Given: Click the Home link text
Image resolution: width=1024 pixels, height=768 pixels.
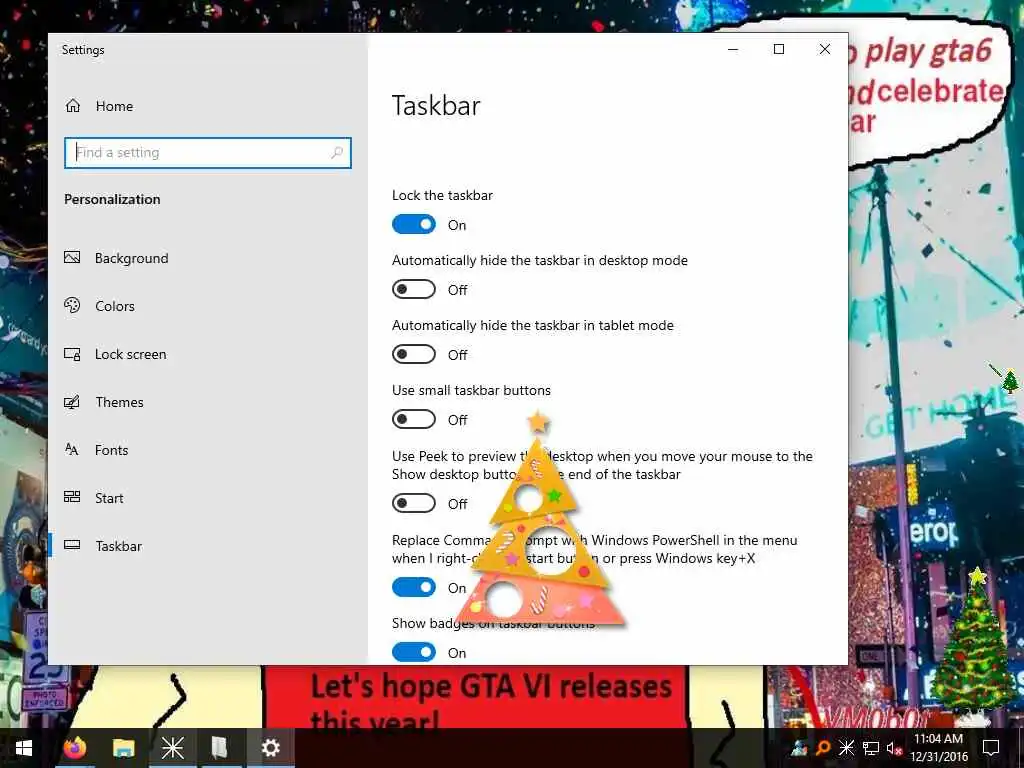Looking at the screenshot, I should pos(114,106).
